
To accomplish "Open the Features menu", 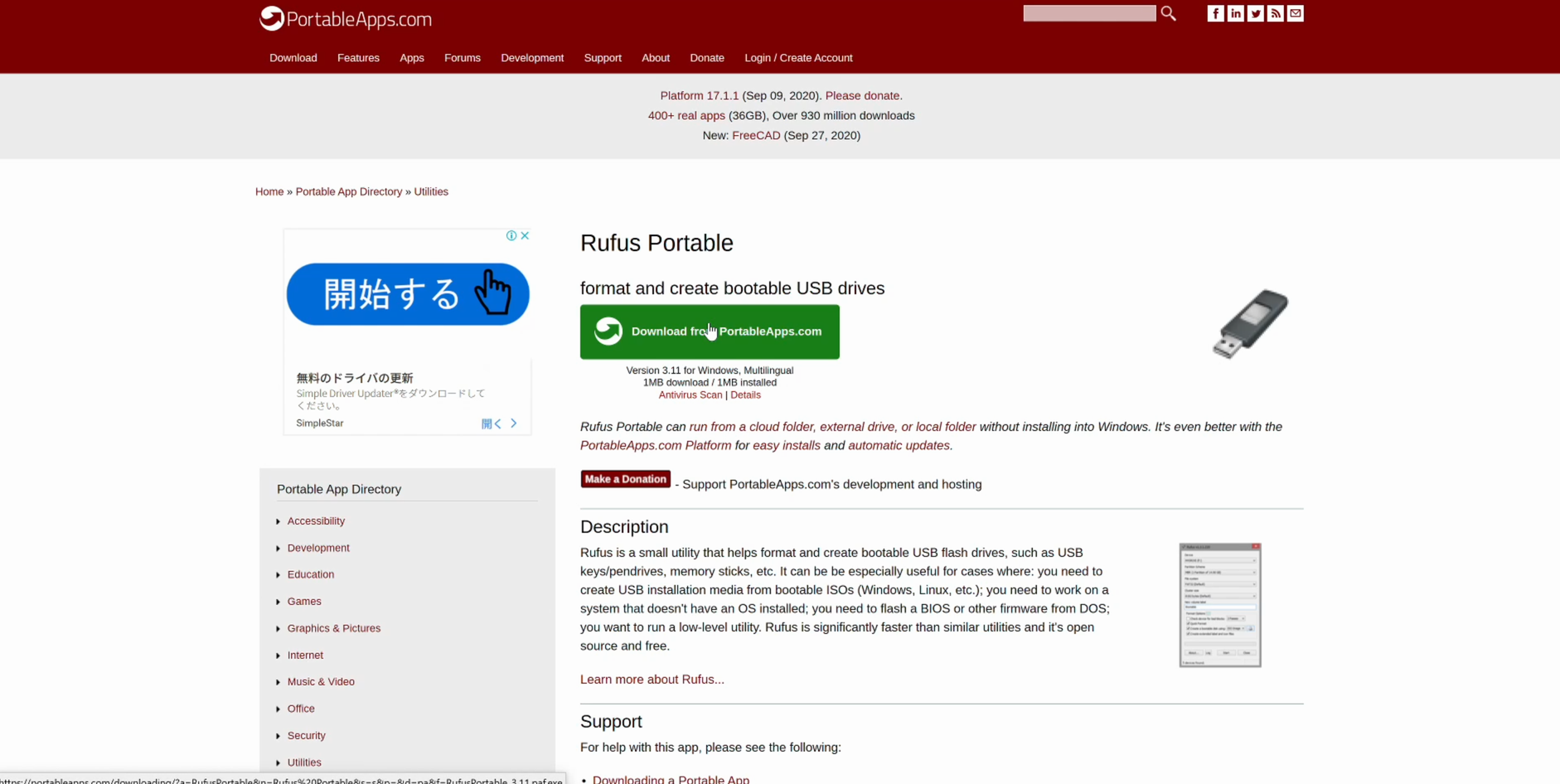I will point(358,58).
